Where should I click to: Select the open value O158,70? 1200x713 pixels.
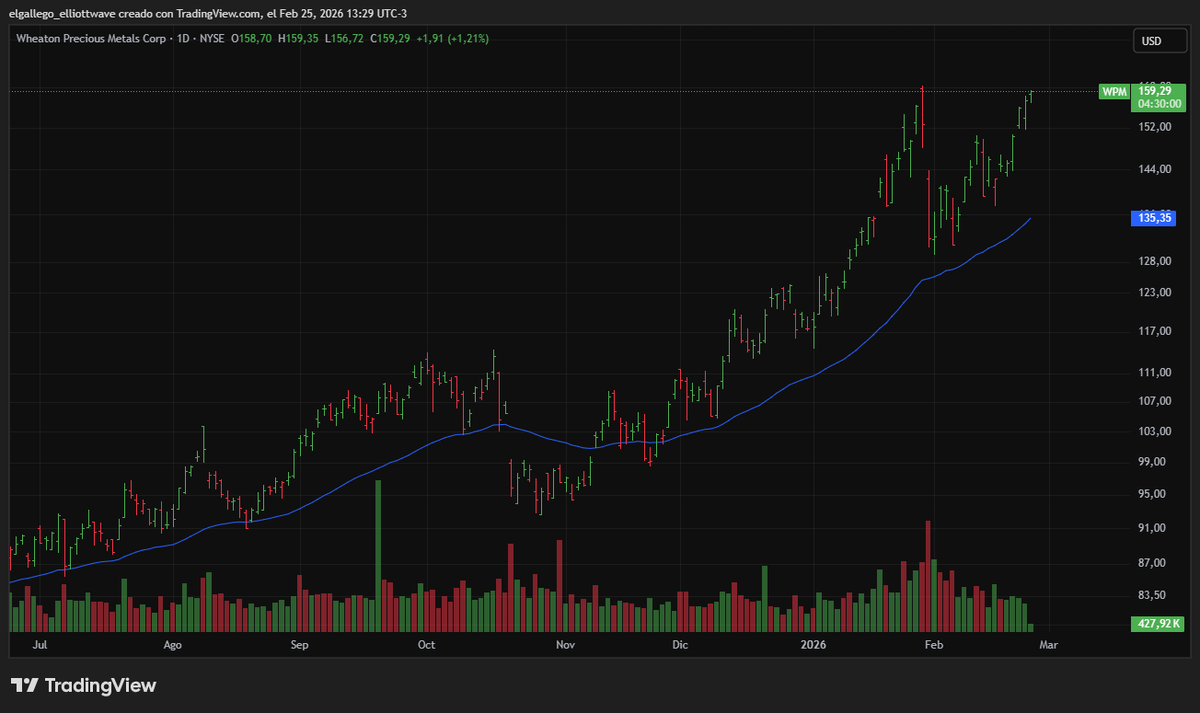click(252, 38)
